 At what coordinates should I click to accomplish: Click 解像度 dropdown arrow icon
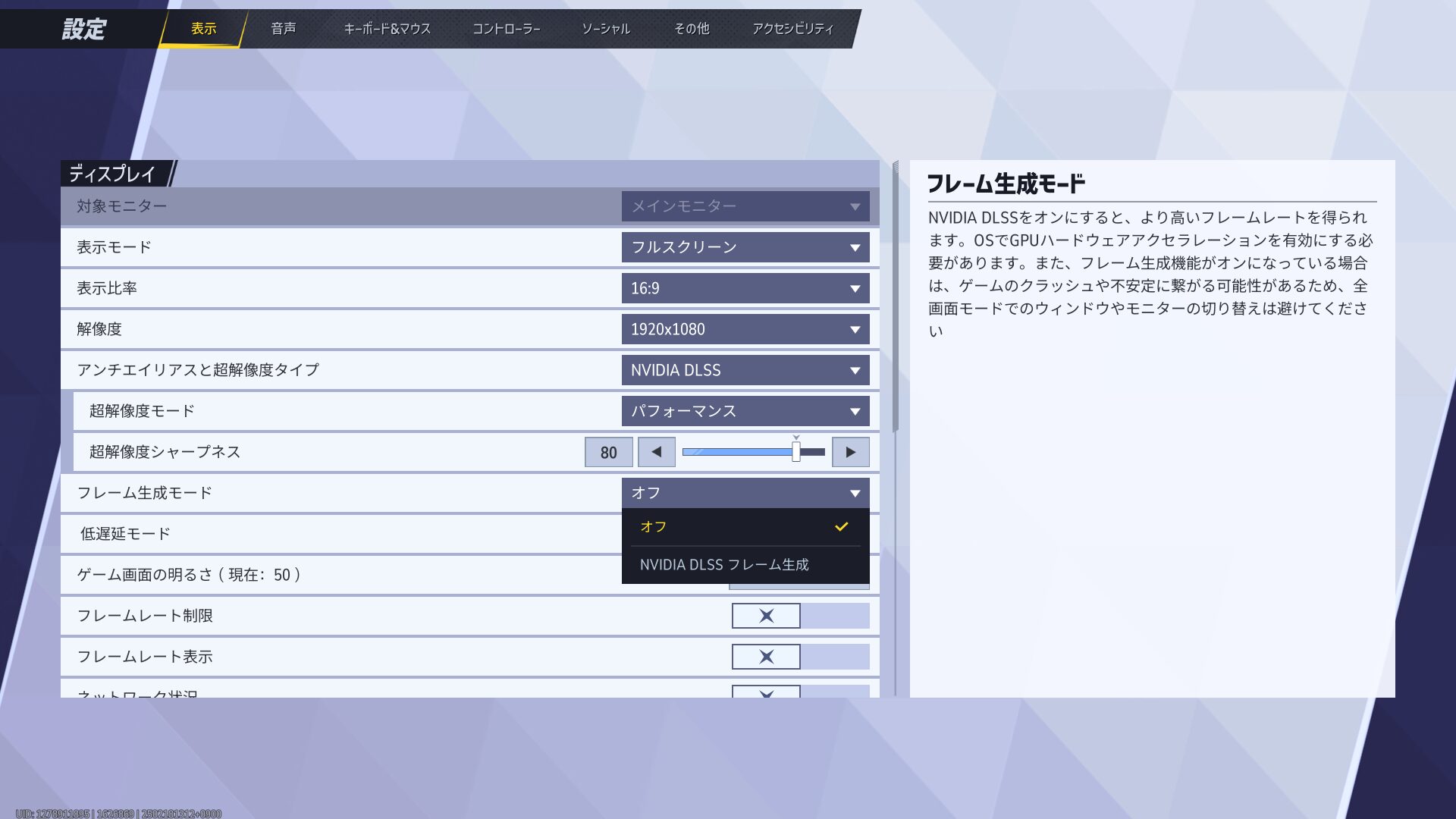point(855,330)
